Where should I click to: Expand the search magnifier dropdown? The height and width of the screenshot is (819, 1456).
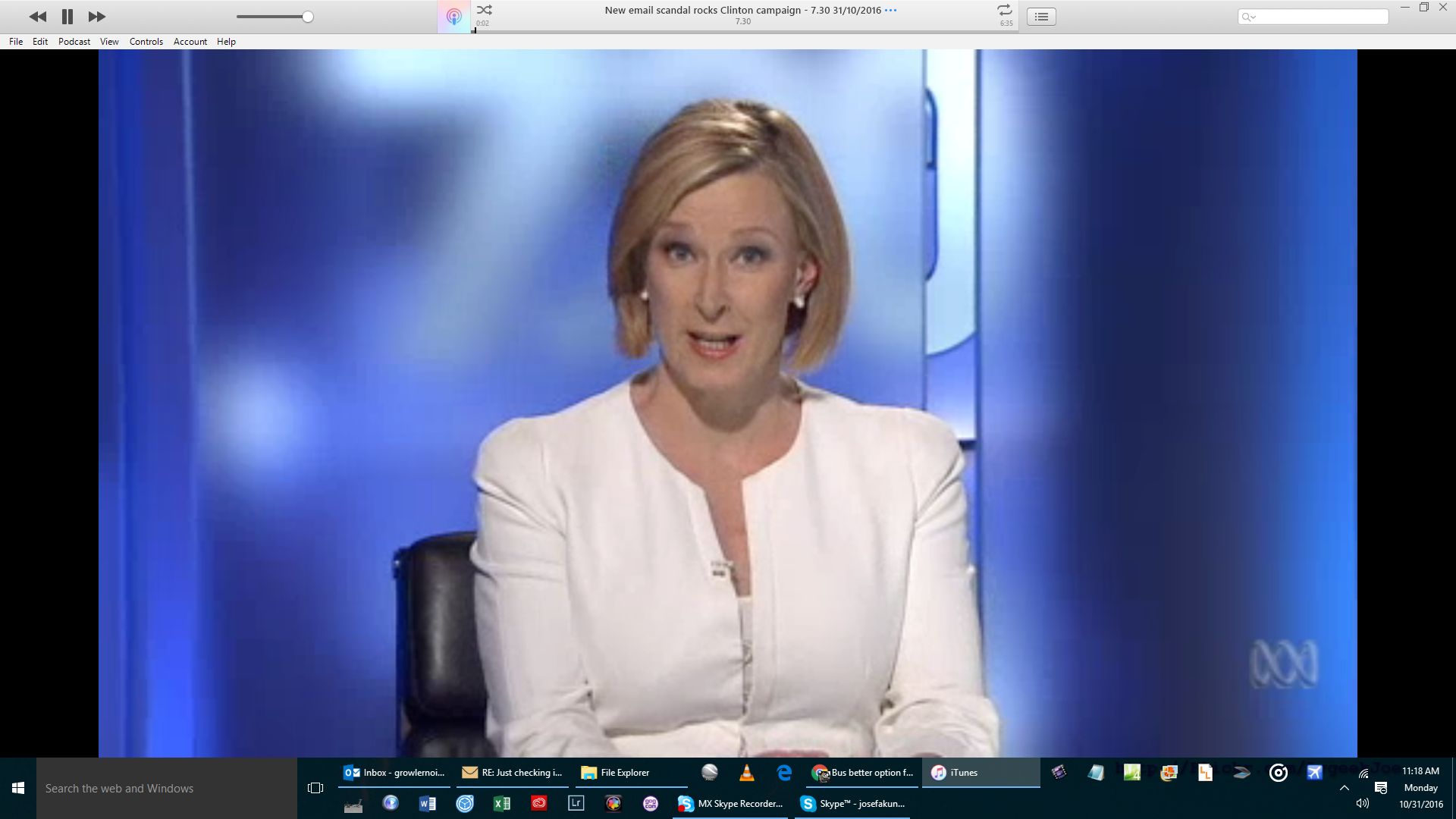click(x=1249, y=17)
